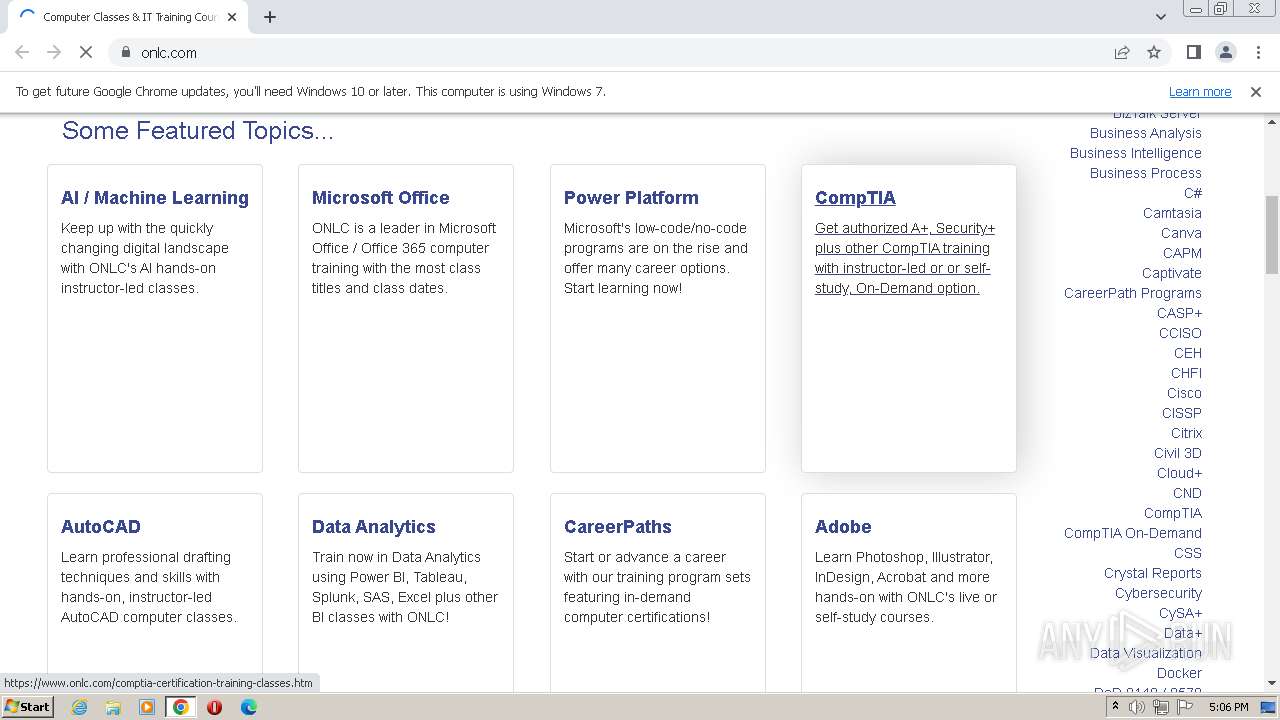The image size is (1280, 720).
Task: Close the Computer Classes tab
Action: click(x=232, y=17)
